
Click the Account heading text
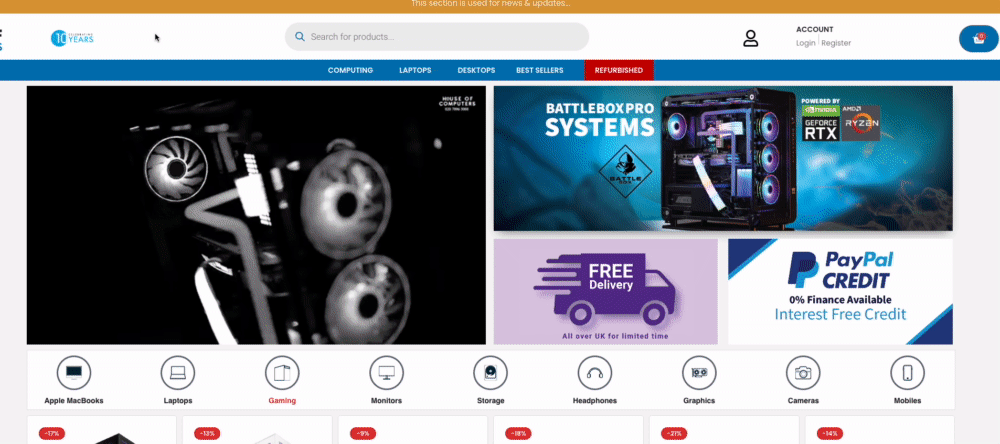pyautogui.click(x=814, y=29)
